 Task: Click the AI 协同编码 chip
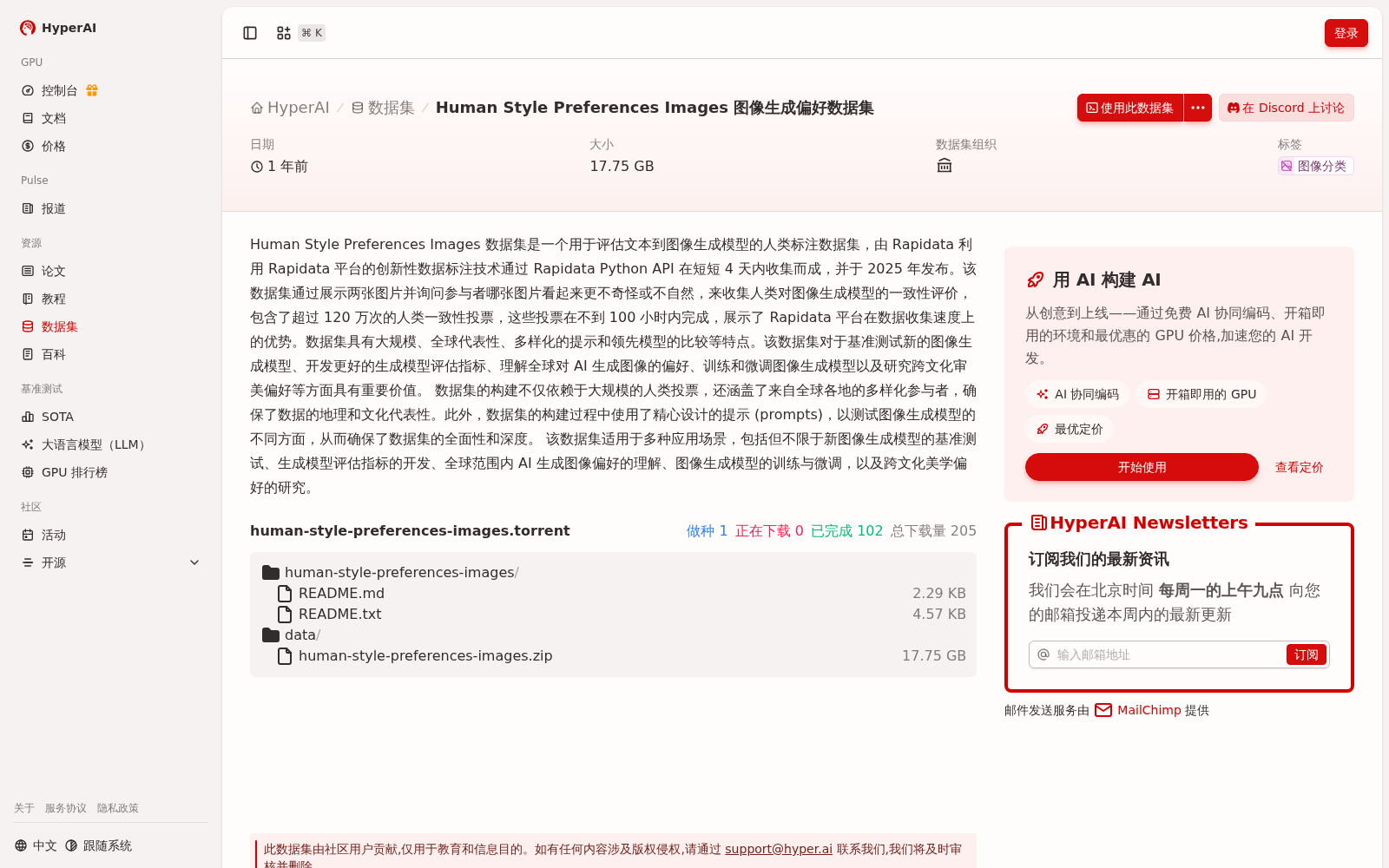click(1077, 394)
